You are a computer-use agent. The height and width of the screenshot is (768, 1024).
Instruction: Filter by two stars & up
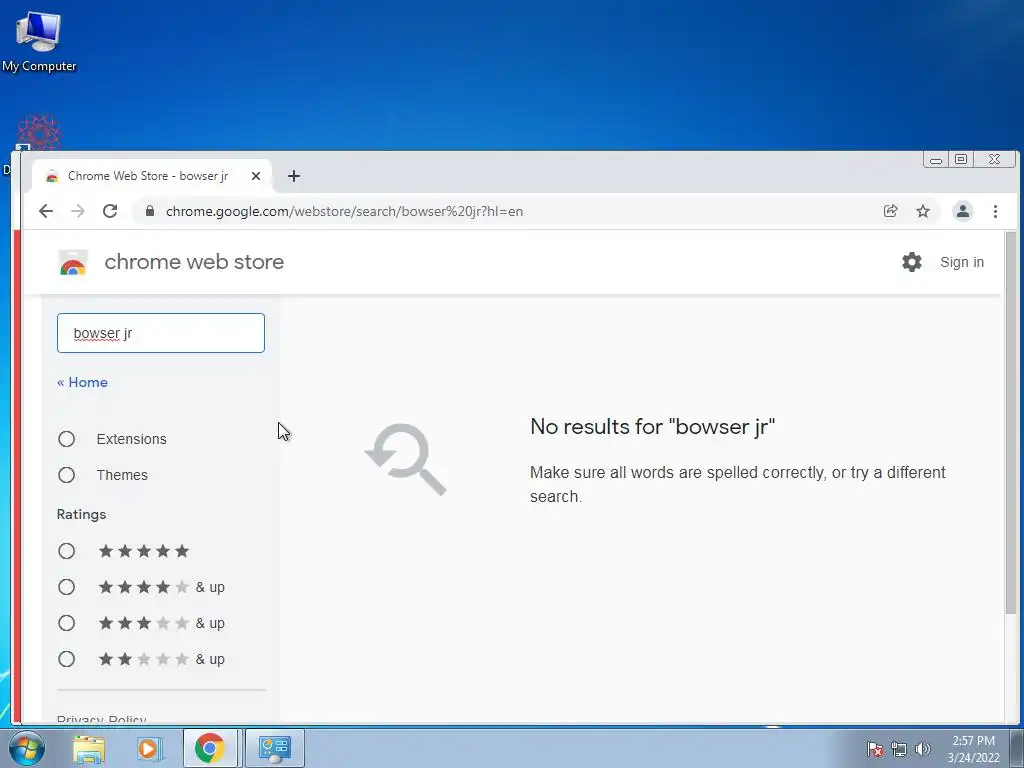[67, 659]
